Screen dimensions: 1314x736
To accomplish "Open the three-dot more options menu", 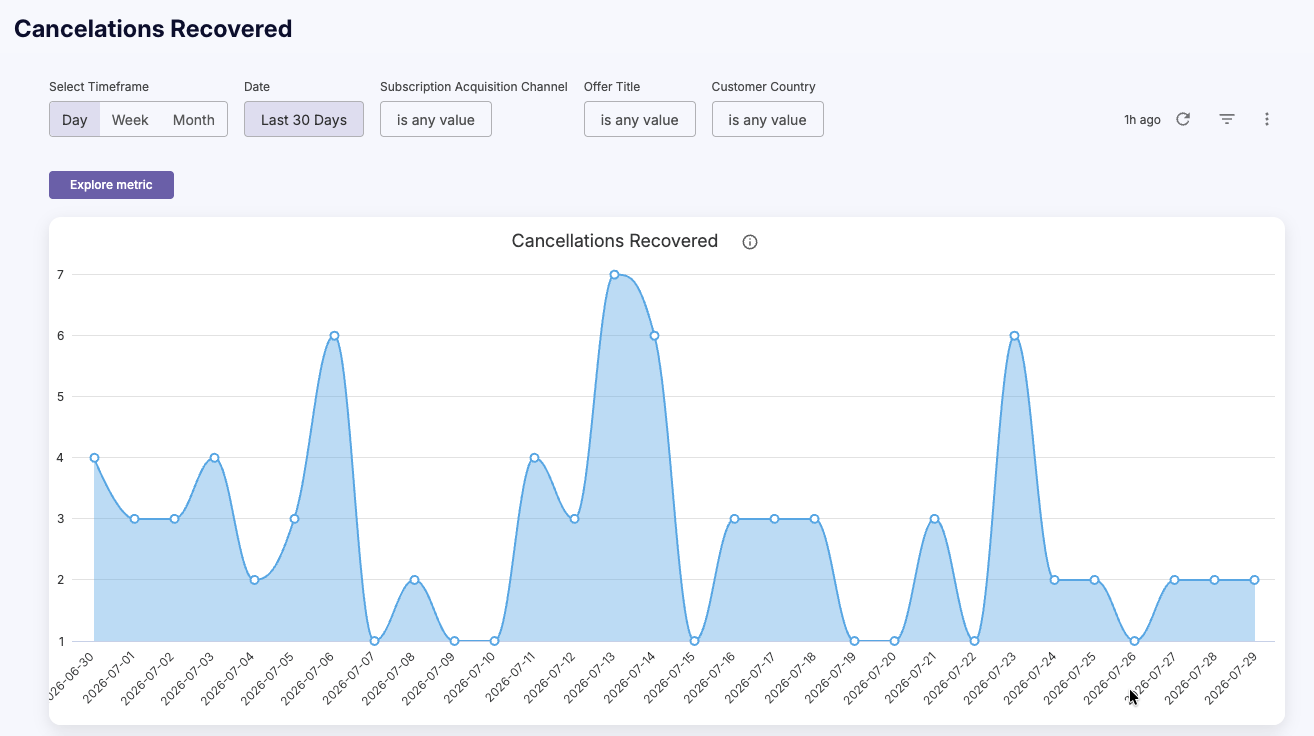I will point(1267,119).
